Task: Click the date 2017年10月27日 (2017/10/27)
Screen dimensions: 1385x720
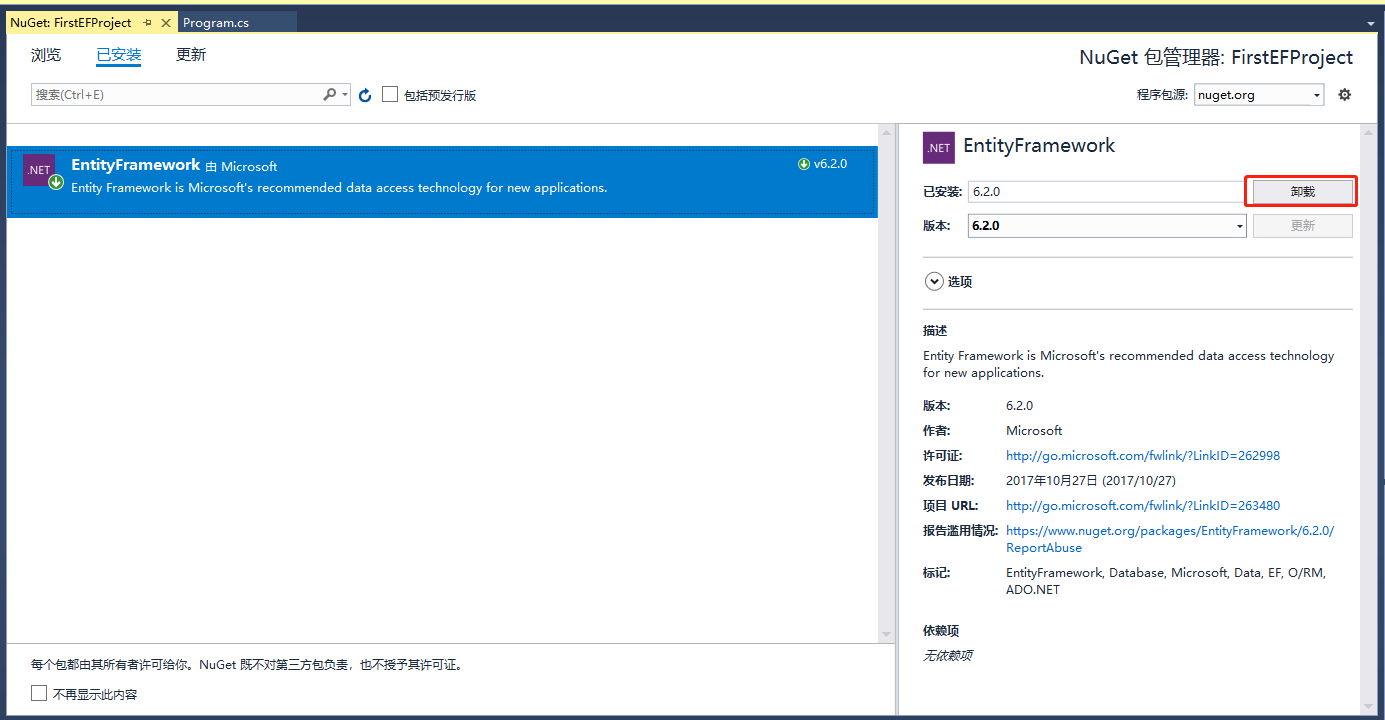Action: point(1091,481)
